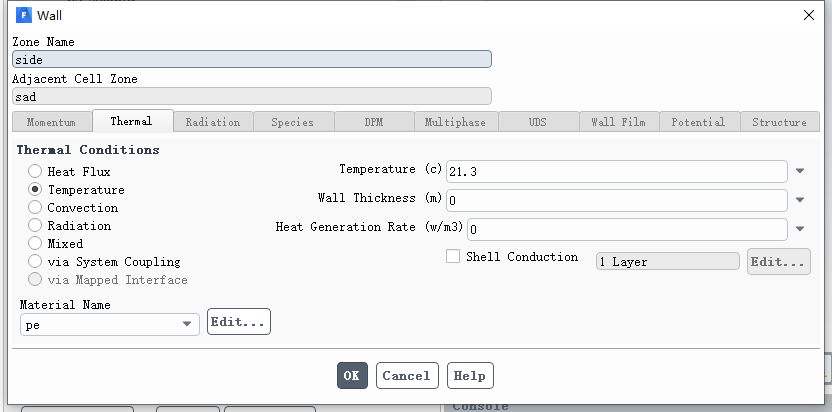Expand the Wall Thickness dropdown arrow
Viewport: 832px width, 412px height.
point(800,200)
